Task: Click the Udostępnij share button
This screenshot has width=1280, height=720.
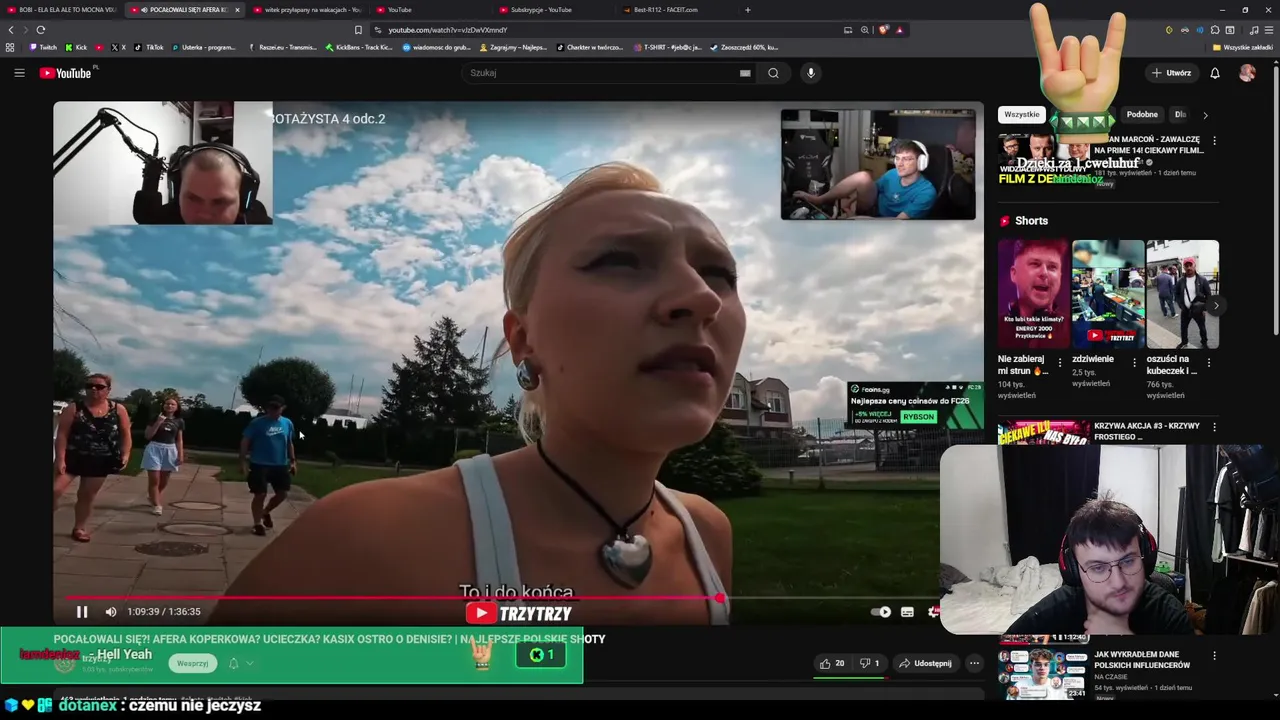Action: click(x=926, y=663)
